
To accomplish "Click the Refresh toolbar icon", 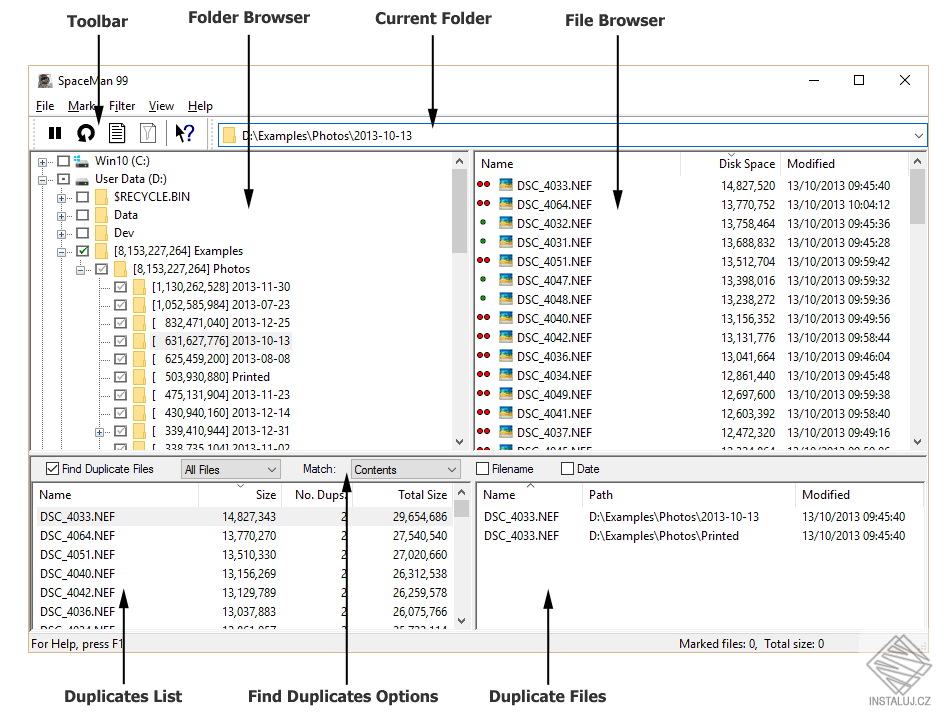I will click(x=86, y=133).
